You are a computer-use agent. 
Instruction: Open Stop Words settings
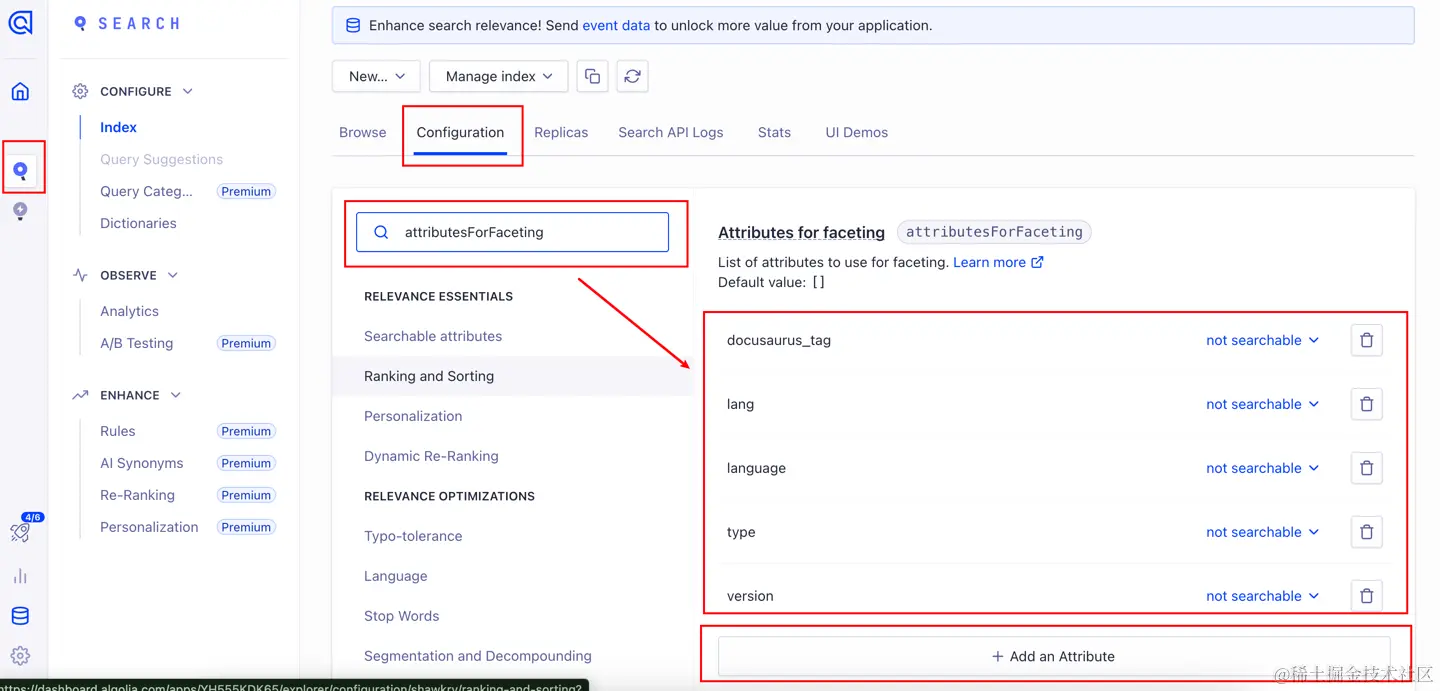click(401, 616)
